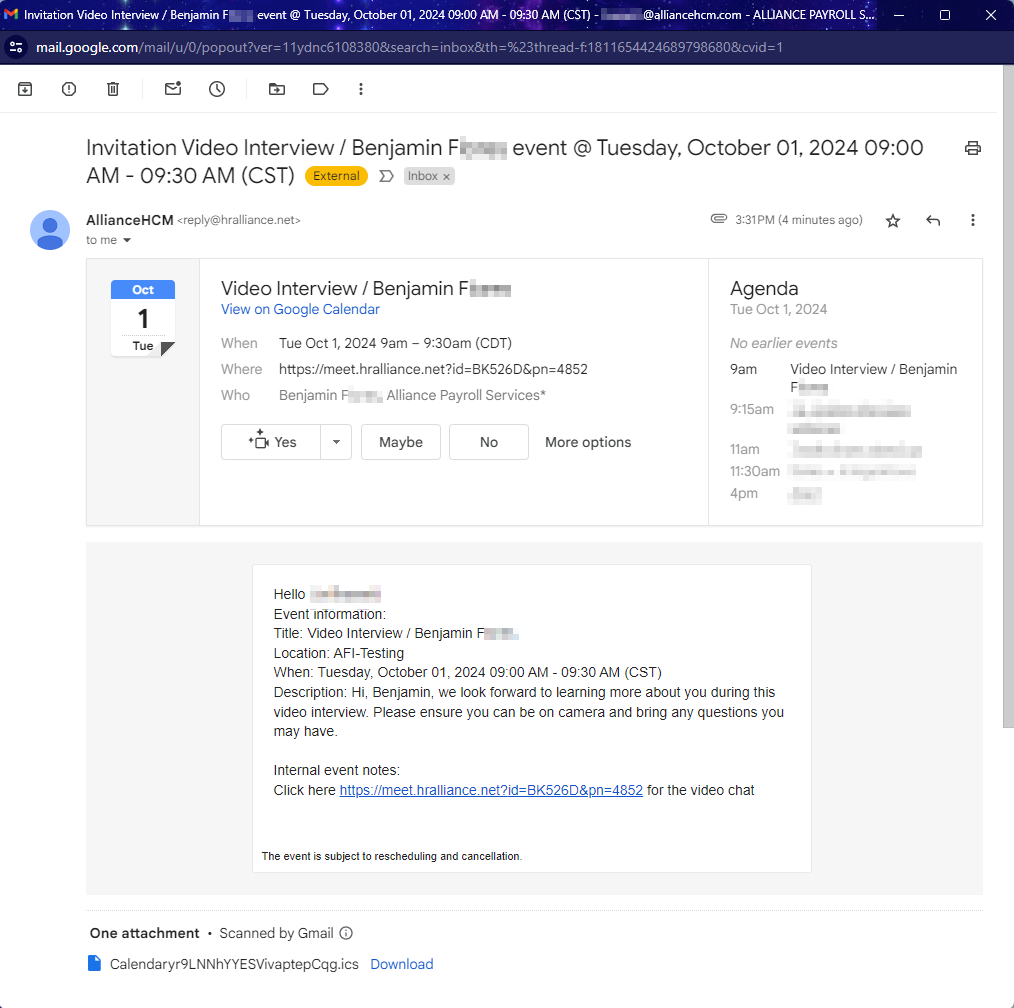Viewport: 1014px width, 1008px height.
Task: Click the browser address bar URL
Action: 409,47
